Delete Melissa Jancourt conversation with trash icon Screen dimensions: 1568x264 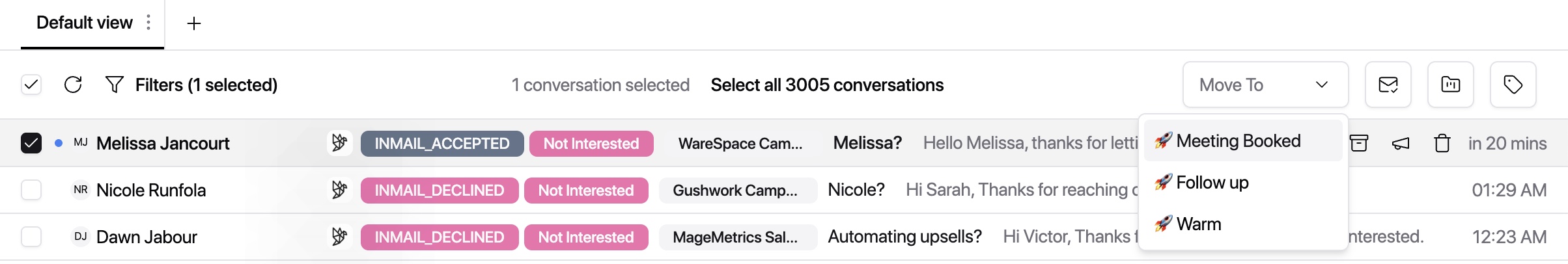(x=1442, y=143)
